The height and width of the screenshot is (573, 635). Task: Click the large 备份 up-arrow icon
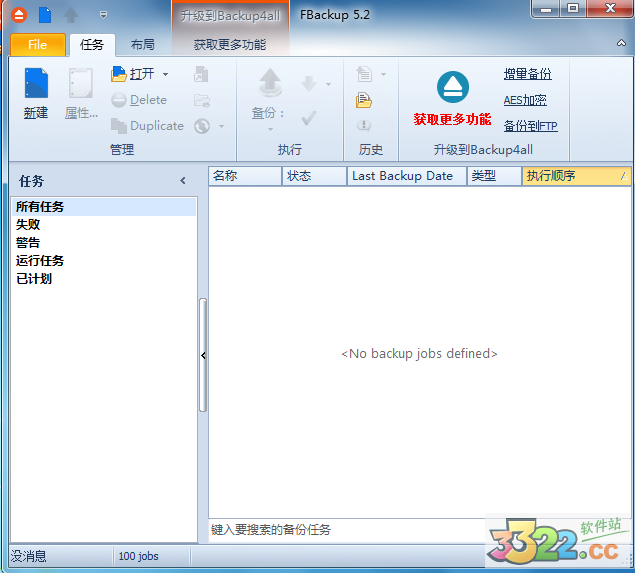(270, 83)
